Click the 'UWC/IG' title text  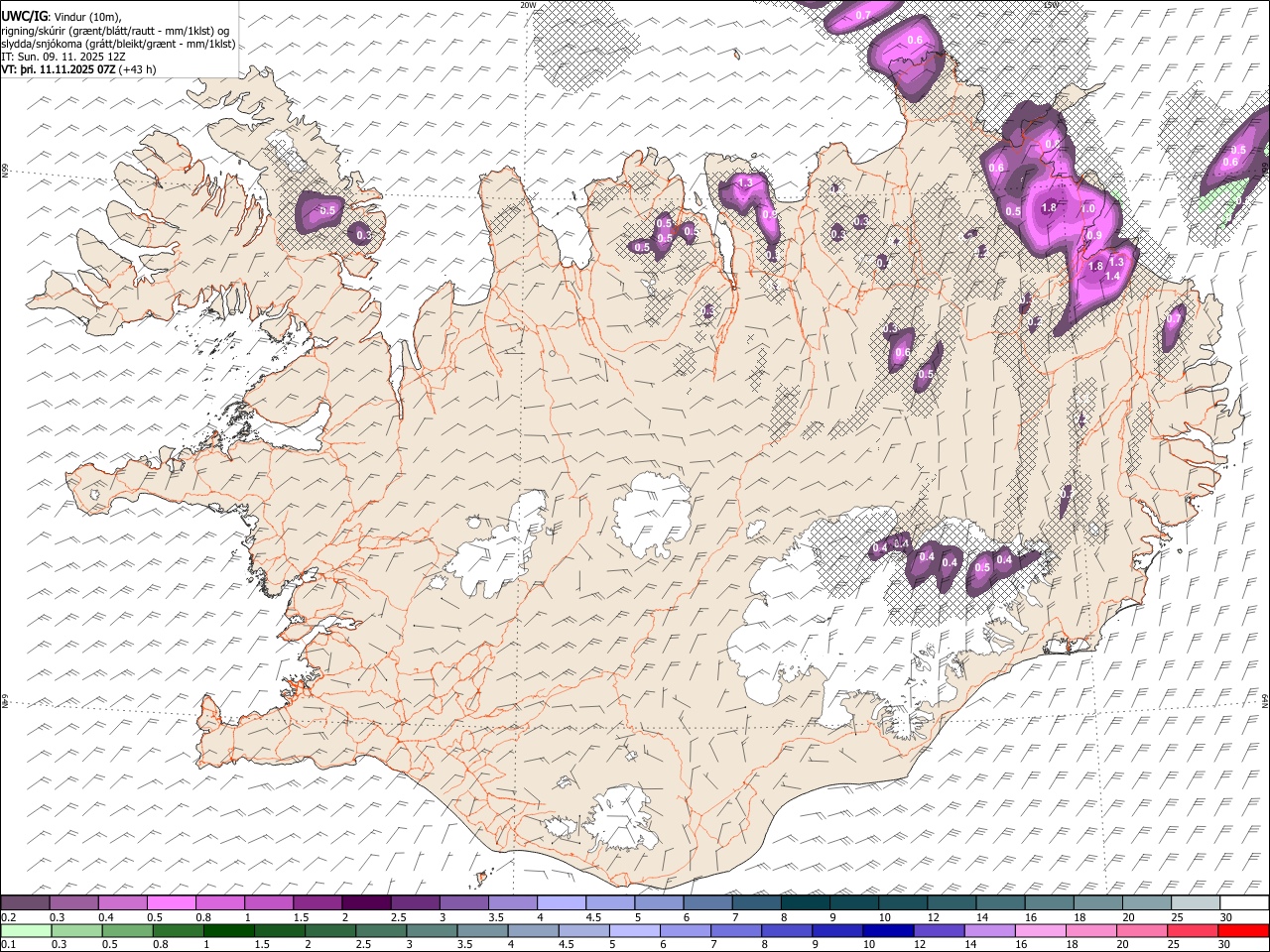coord(23,16)
